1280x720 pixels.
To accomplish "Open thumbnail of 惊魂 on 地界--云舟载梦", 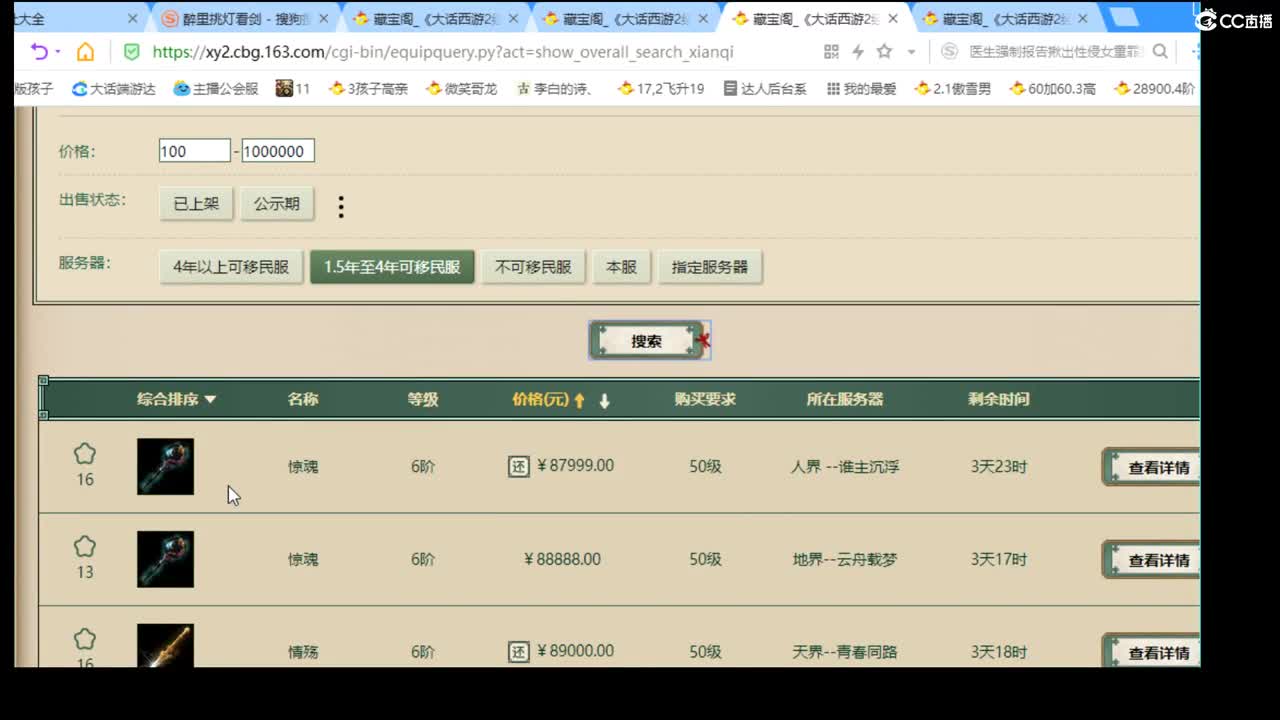I will tap(165, 559).
